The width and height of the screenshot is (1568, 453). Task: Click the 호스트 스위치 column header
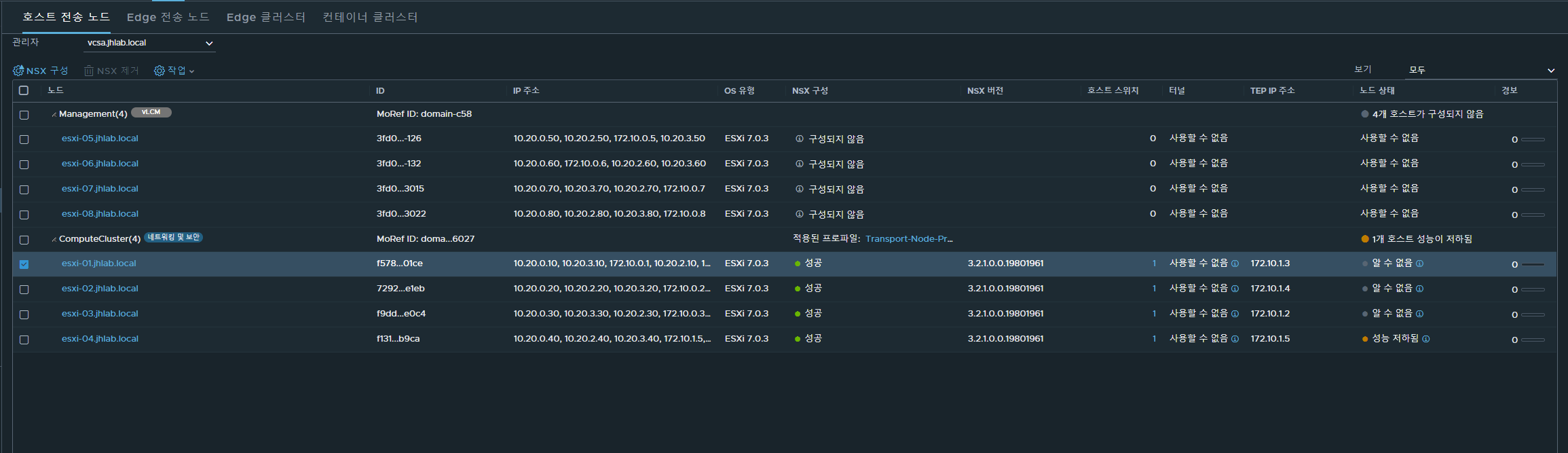click(x=1113, y=90)
